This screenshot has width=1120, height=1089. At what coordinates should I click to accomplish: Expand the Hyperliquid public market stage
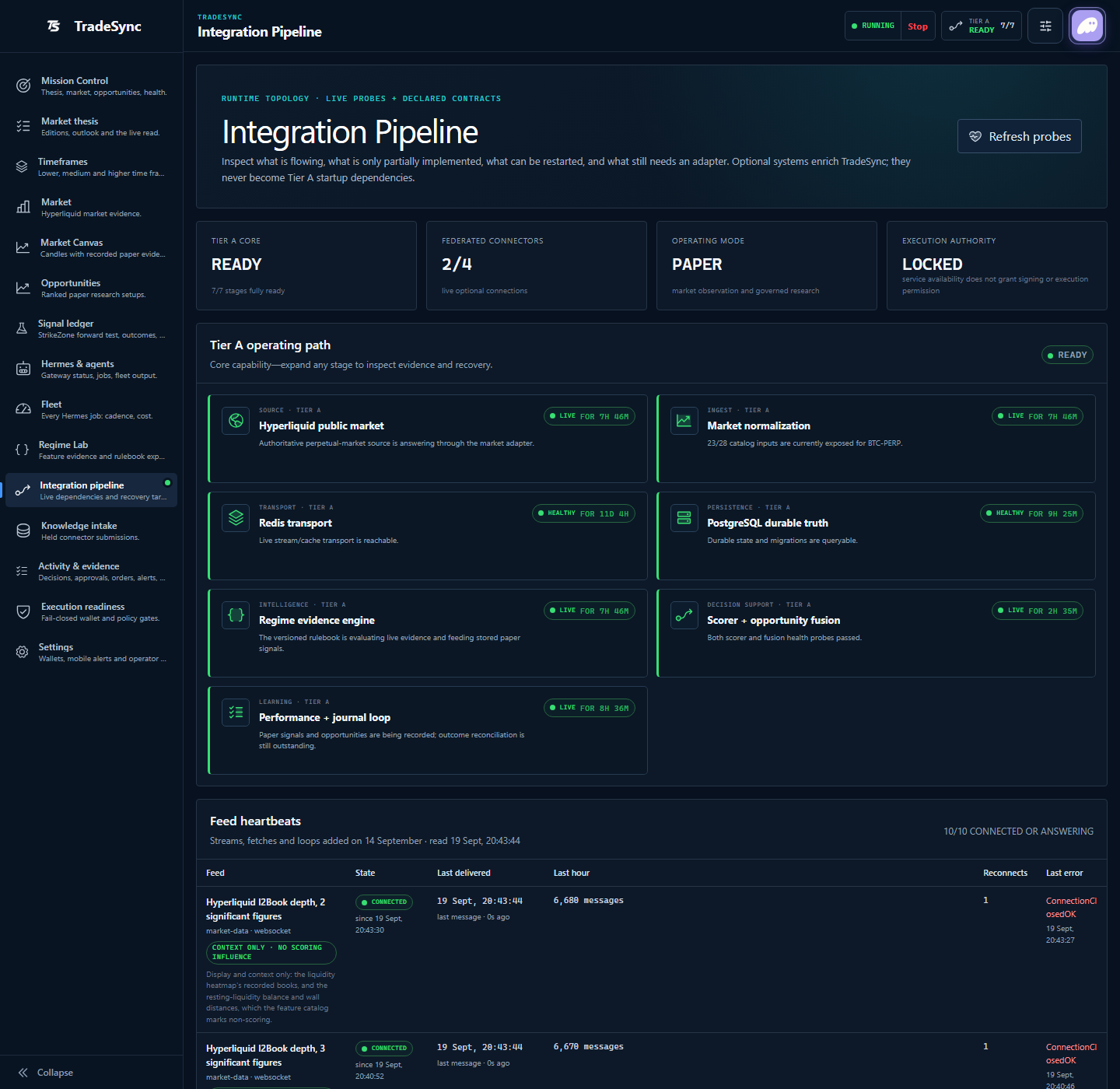[428, 439]
